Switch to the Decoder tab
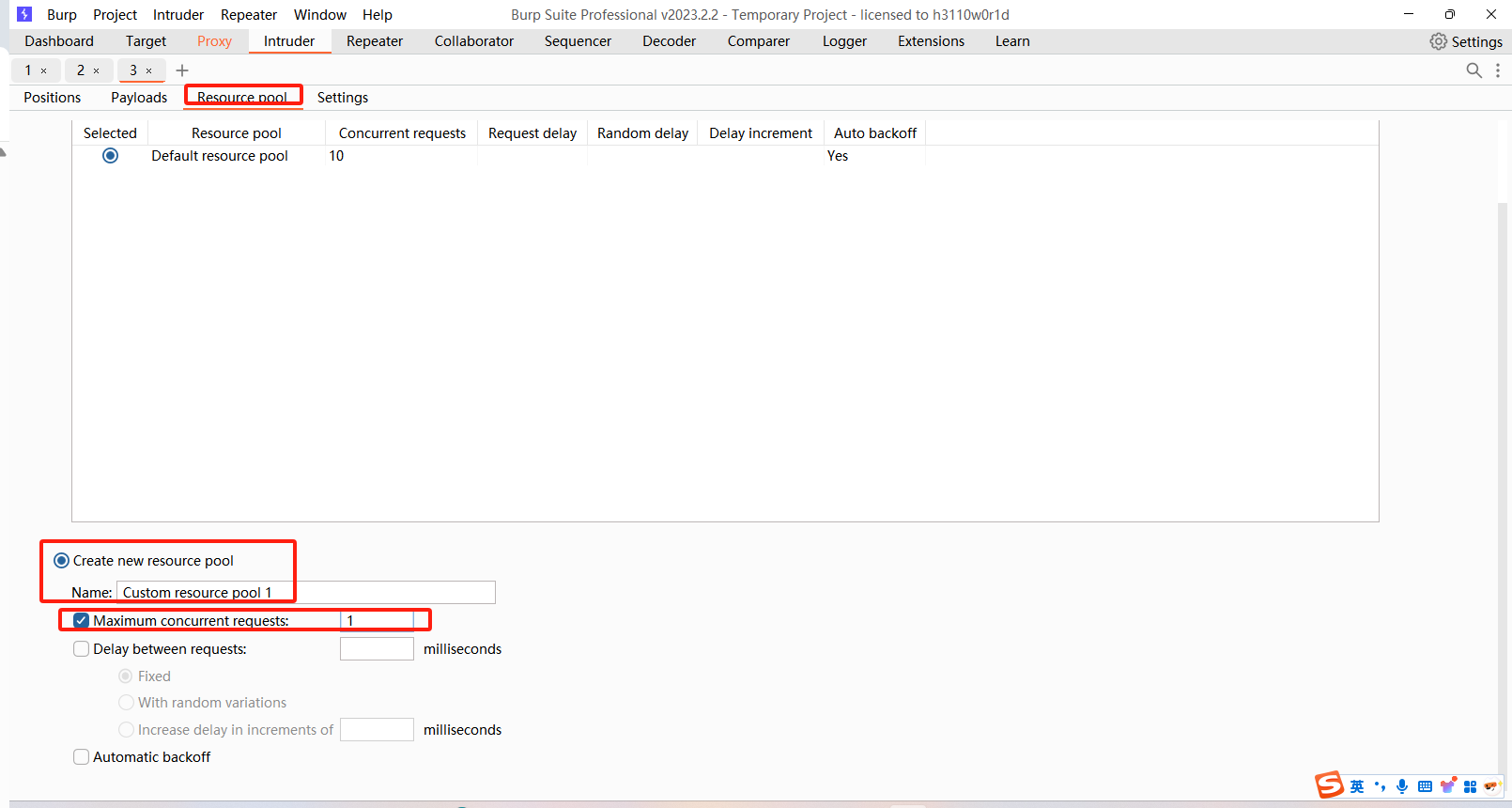 (x=669, y=41)
